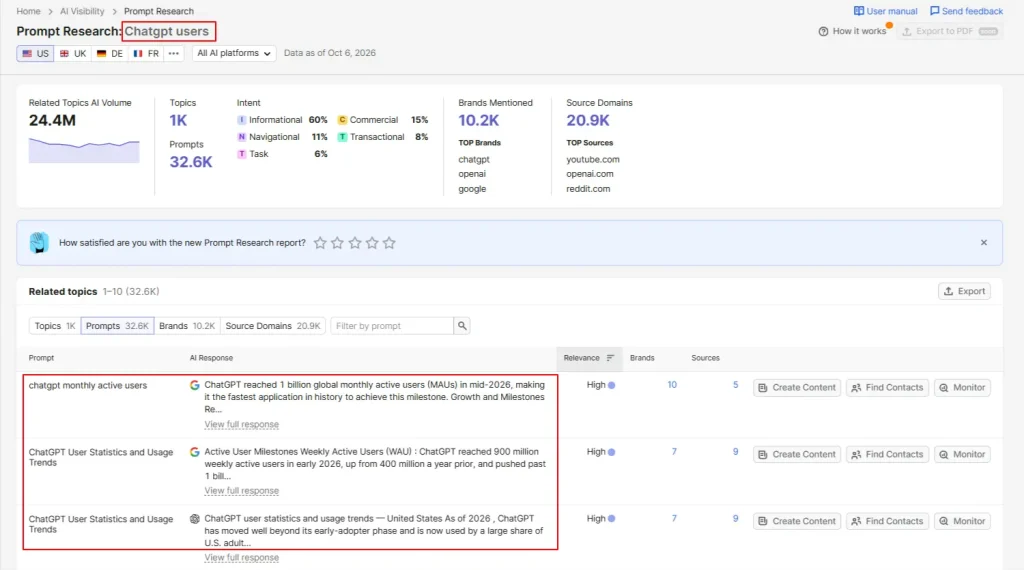Viewport: 1024px width, 570px height.
Task: Open How it works help
Action: tap(852, 31)
